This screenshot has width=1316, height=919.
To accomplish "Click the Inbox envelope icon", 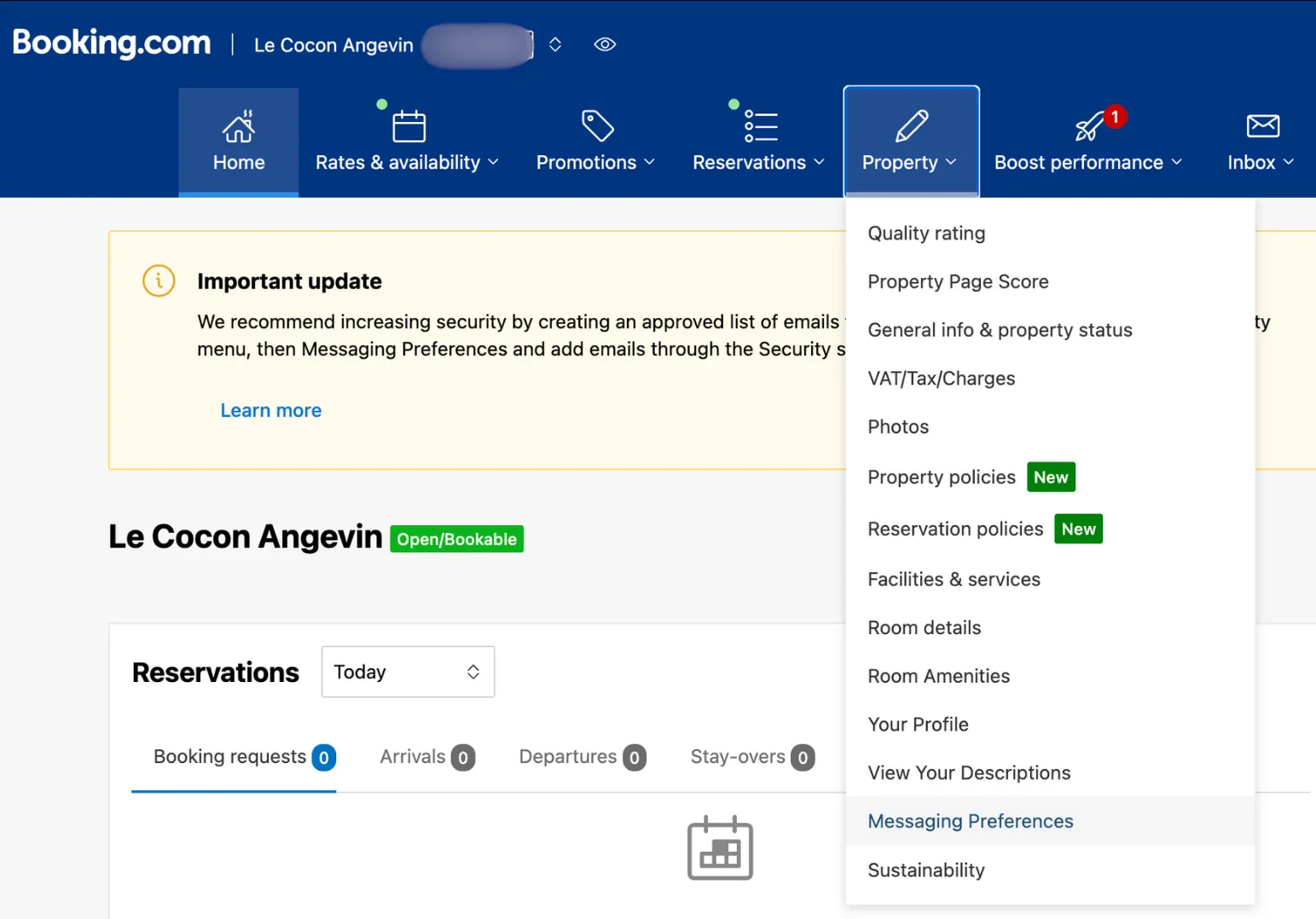I will click(x=1262, y=125).
